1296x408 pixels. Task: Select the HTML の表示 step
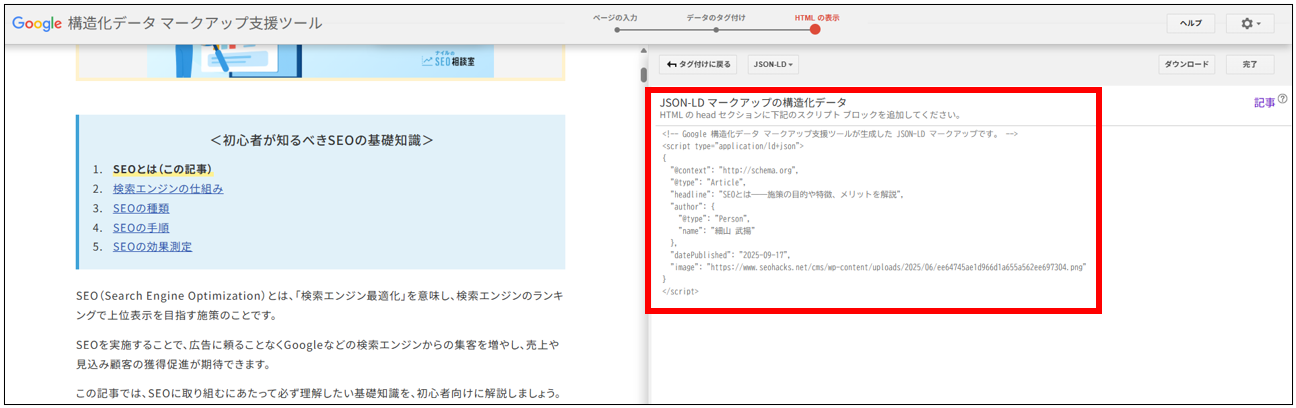click(816, 18)
